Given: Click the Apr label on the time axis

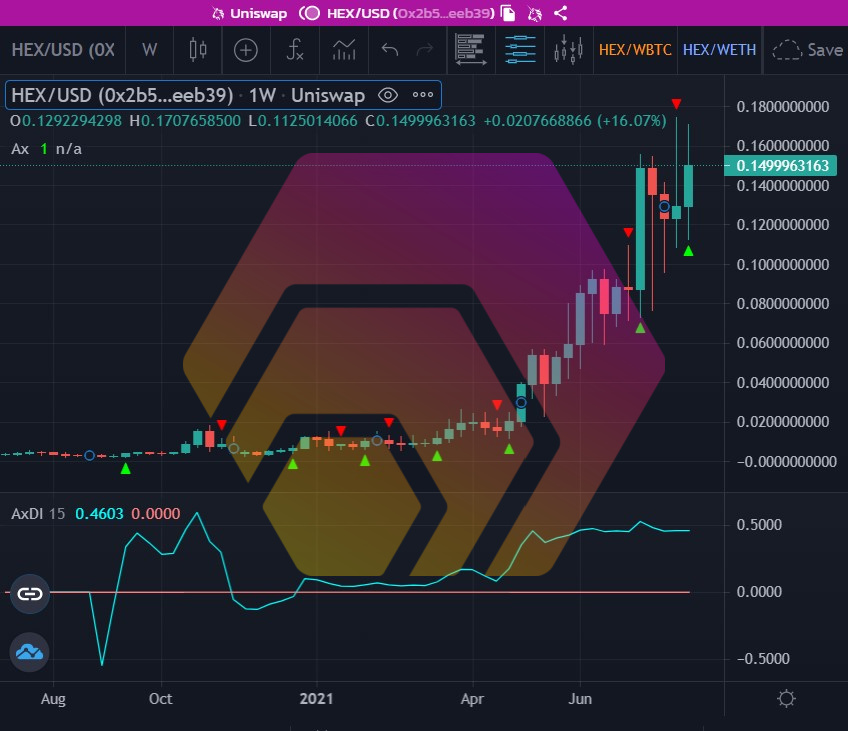Looking at the screenshot, I should tap(472, 699).
